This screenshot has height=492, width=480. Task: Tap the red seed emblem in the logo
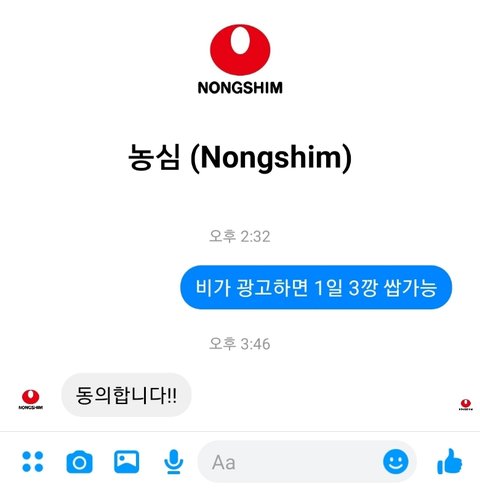(240, 49)
